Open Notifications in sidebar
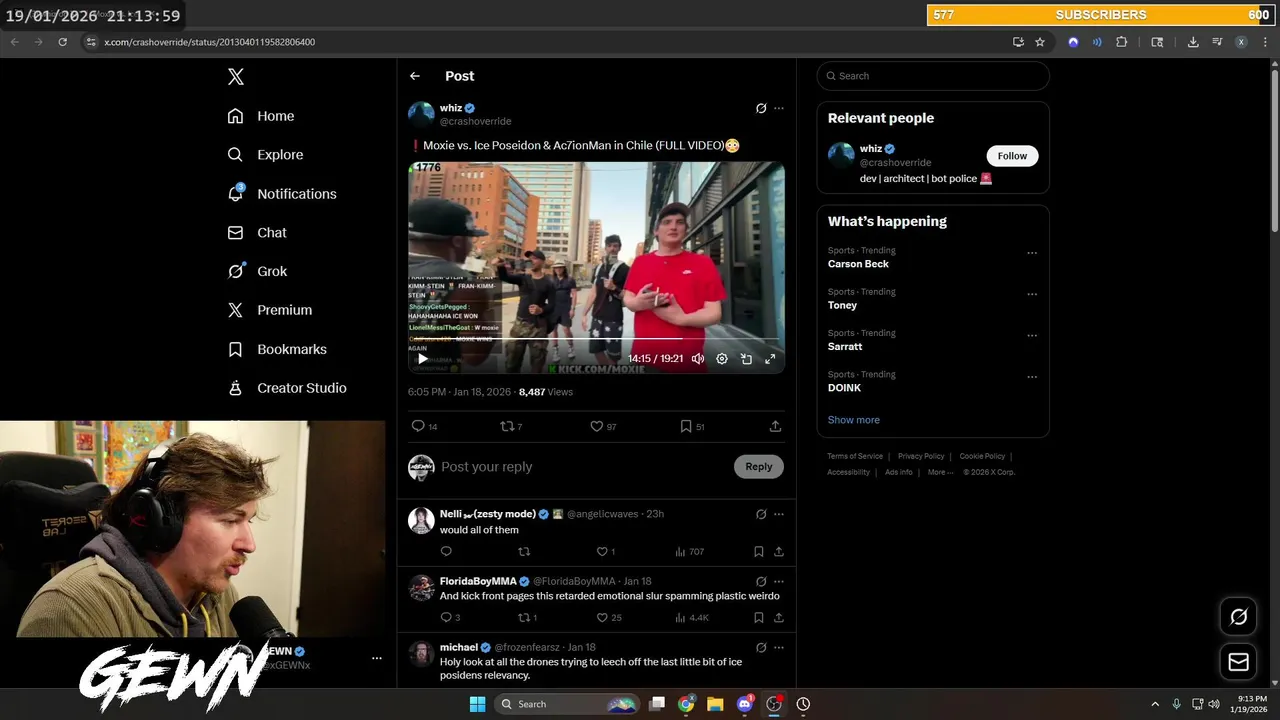 pyautogui.click(x=282, y=194)
